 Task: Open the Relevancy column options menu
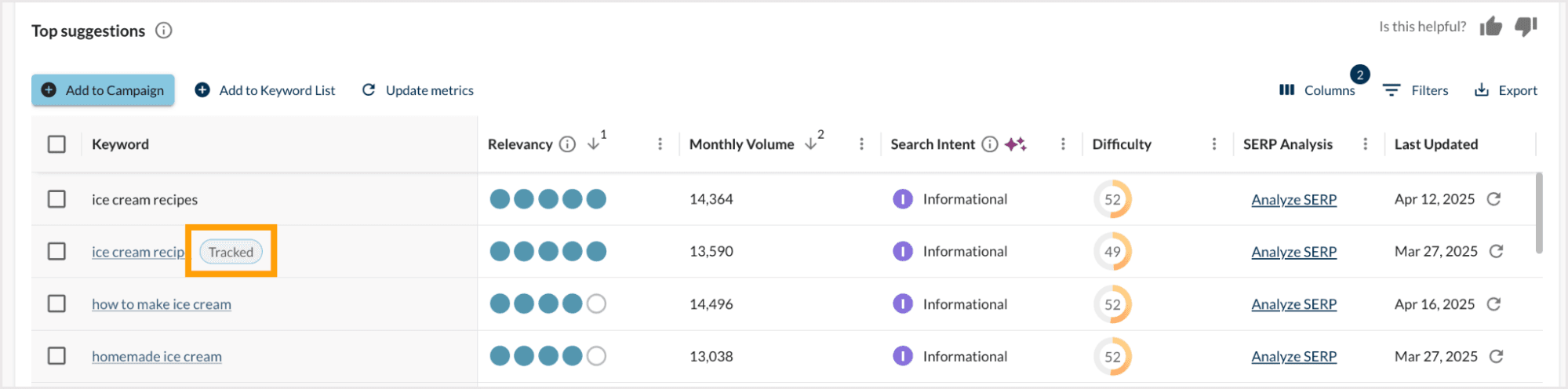click(x=660, y=144)
